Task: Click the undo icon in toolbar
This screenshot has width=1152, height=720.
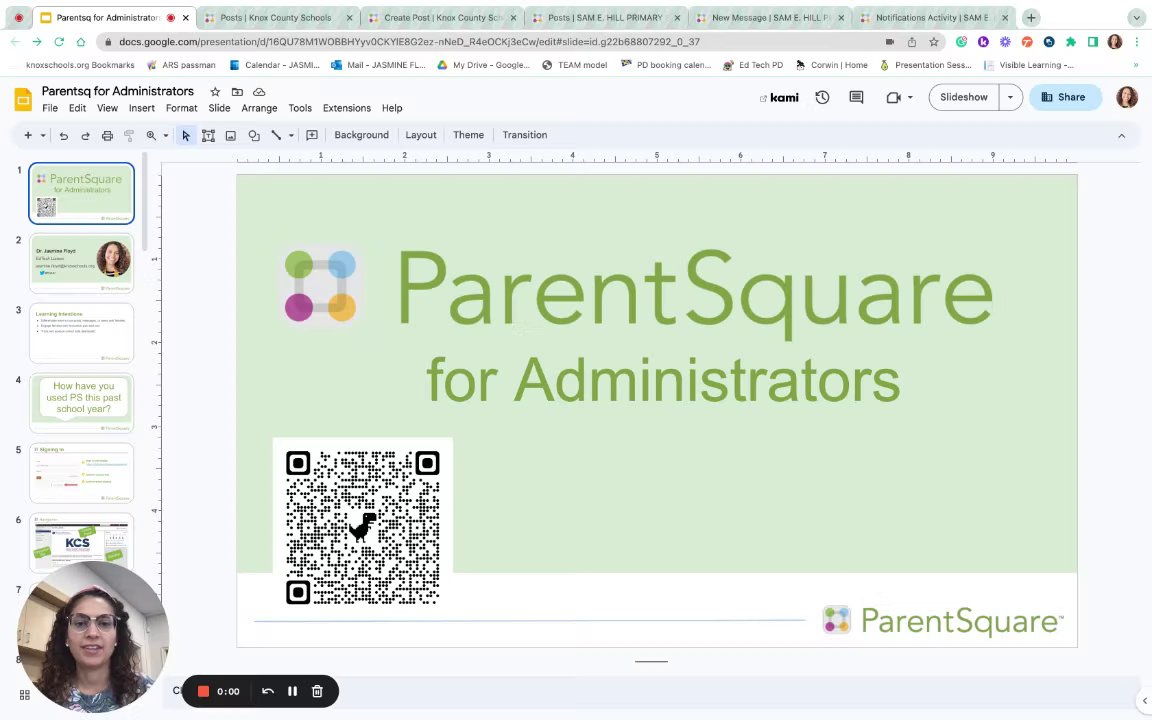Action: 64,135
